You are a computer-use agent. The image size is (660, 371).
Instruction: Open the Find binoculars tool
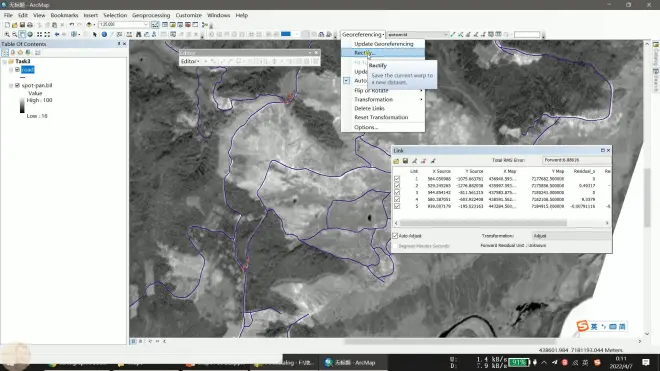pos(138,35)
